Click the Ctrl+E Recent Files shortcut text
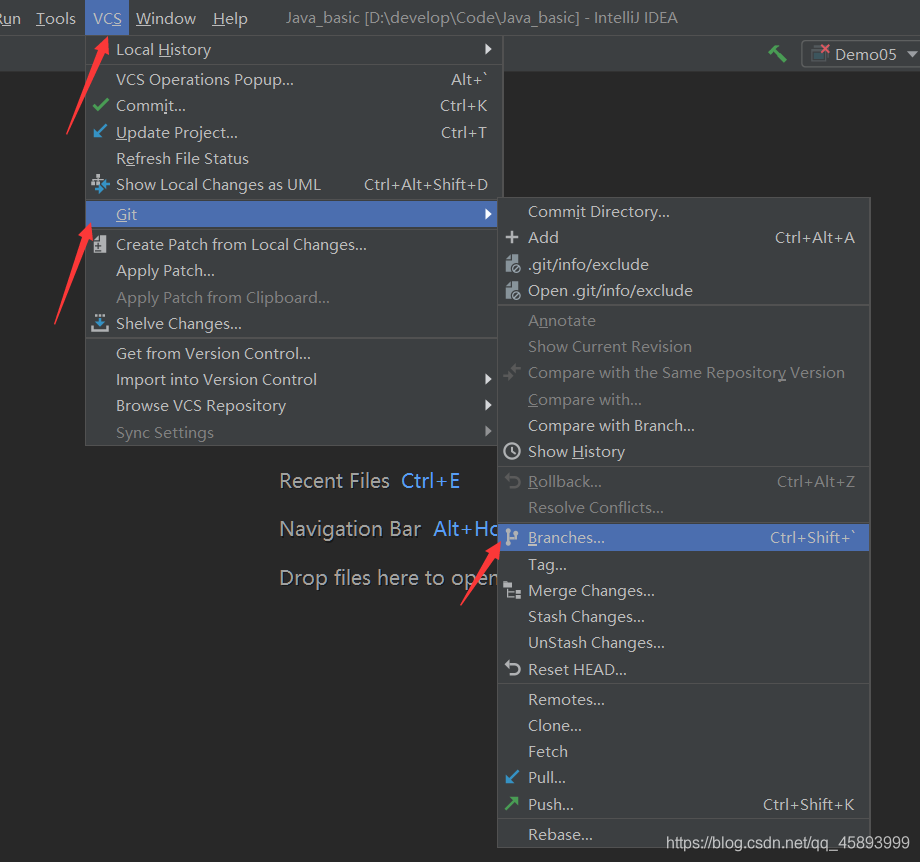Viewport: 920px width, 862px height. tap(430, 481)
